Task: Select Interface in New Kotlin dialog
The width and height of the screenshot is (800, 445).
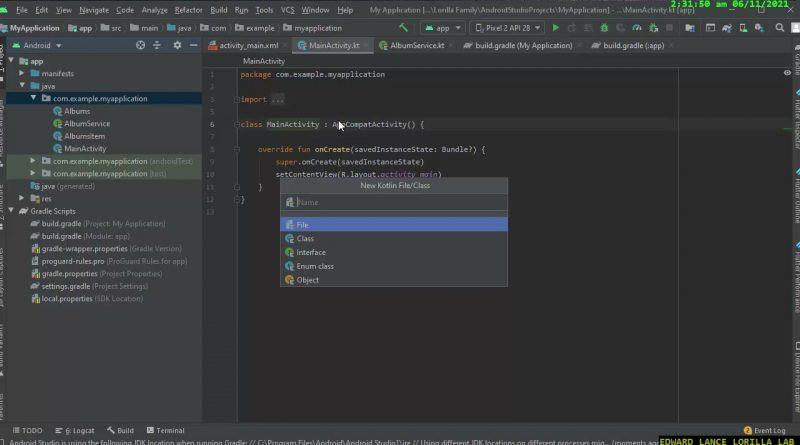Action: (394, 252)
